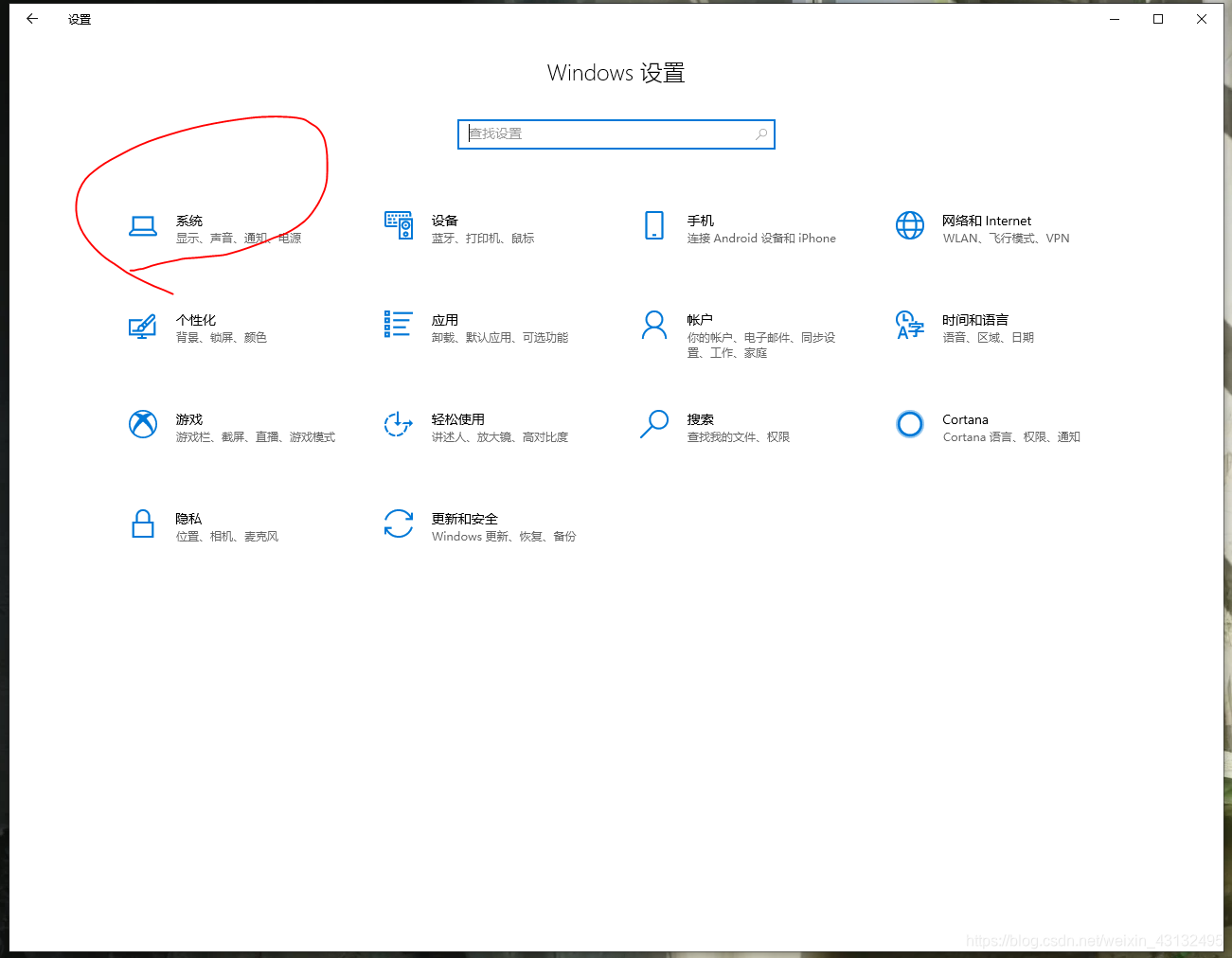Maximize the 设置 window
Viewport: 1232px width, 958px height.
click(x=1158, y=19)
